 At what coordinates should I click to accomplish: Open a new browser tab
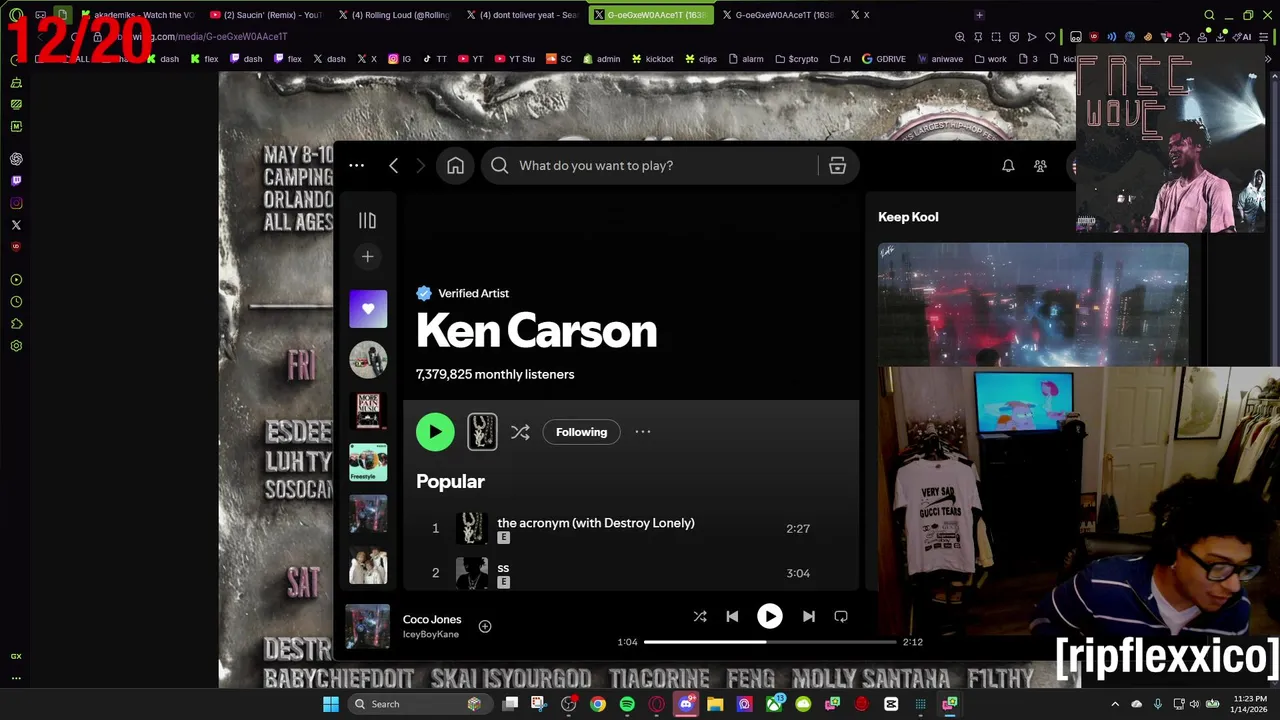[979, 15]
